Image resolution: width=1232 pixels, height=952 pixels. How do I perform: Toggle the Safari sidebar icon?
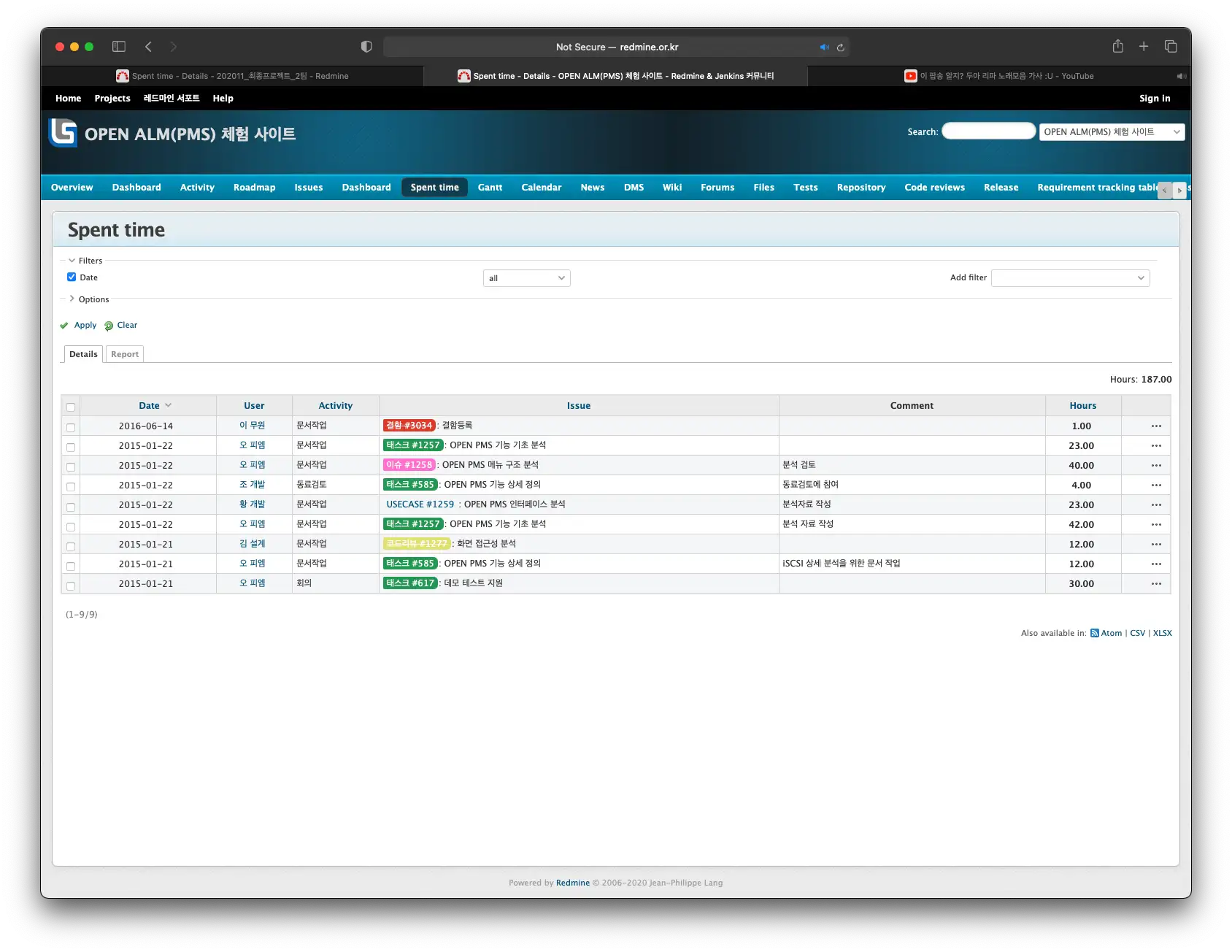[119, 47]
